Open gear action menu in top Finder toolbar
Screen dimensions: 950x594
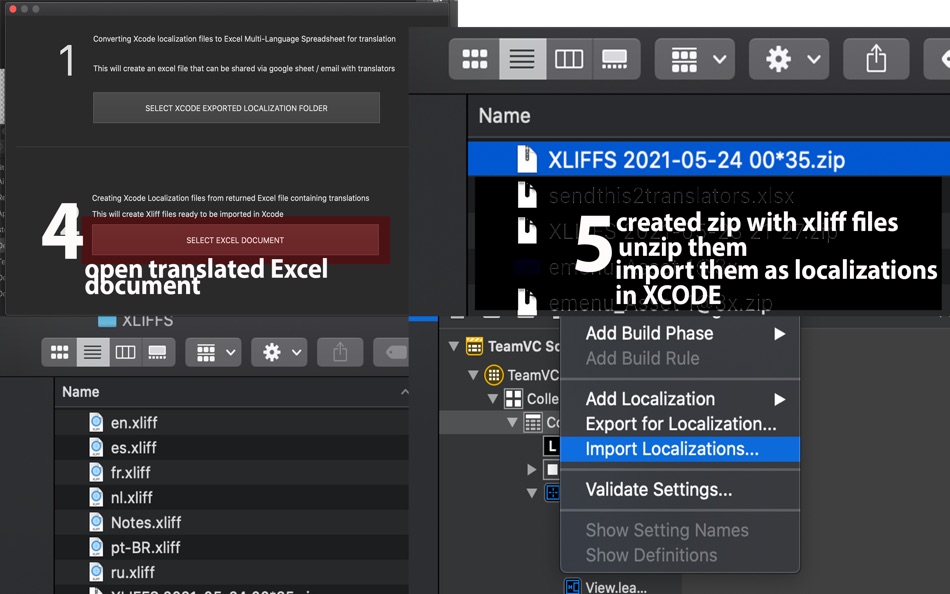pyautogui.click(x=789, y=59)
